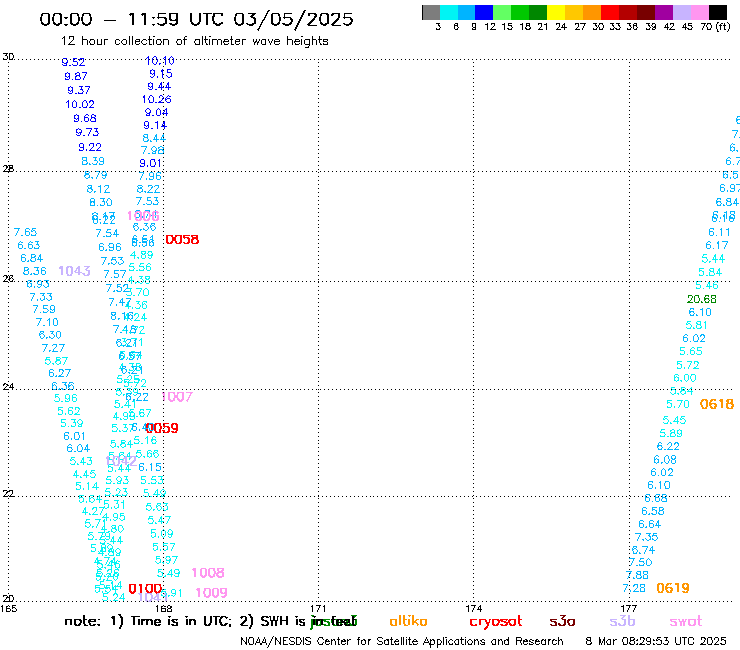Screen dimensions: 740x650
Task: Click the 9.52 value near latitude 30
Action: (73, 62)
